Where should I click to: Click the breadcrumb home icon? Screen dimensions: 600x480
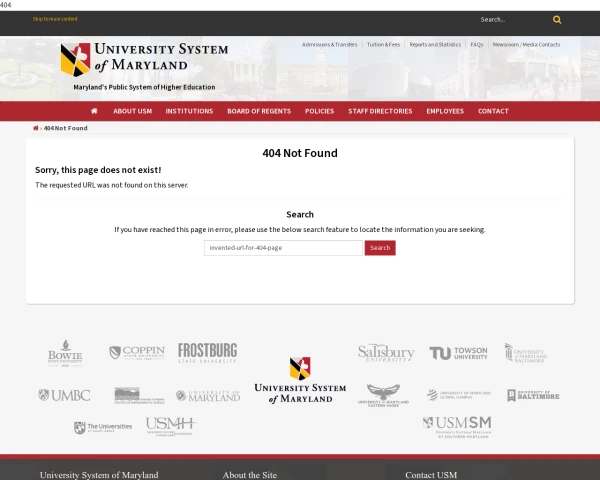click(36, 128)
